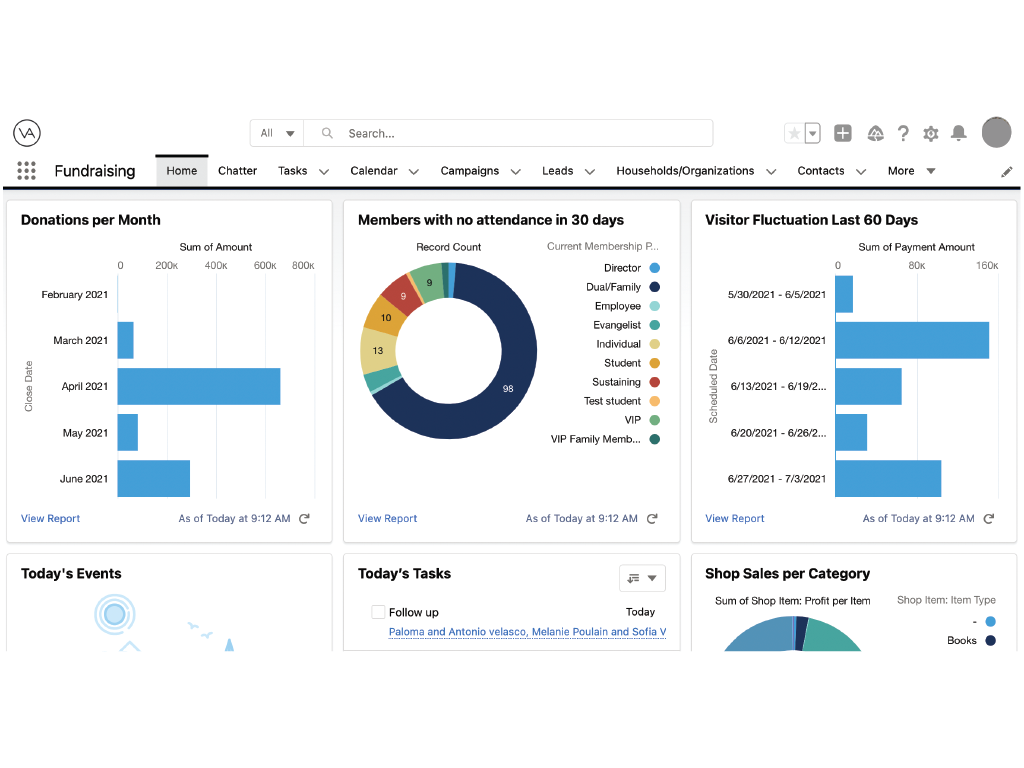This screenshot has height=768, width=1024.
Task: Refresh the Visitor Fluctuation chart
Action: [x=989, y=519]
